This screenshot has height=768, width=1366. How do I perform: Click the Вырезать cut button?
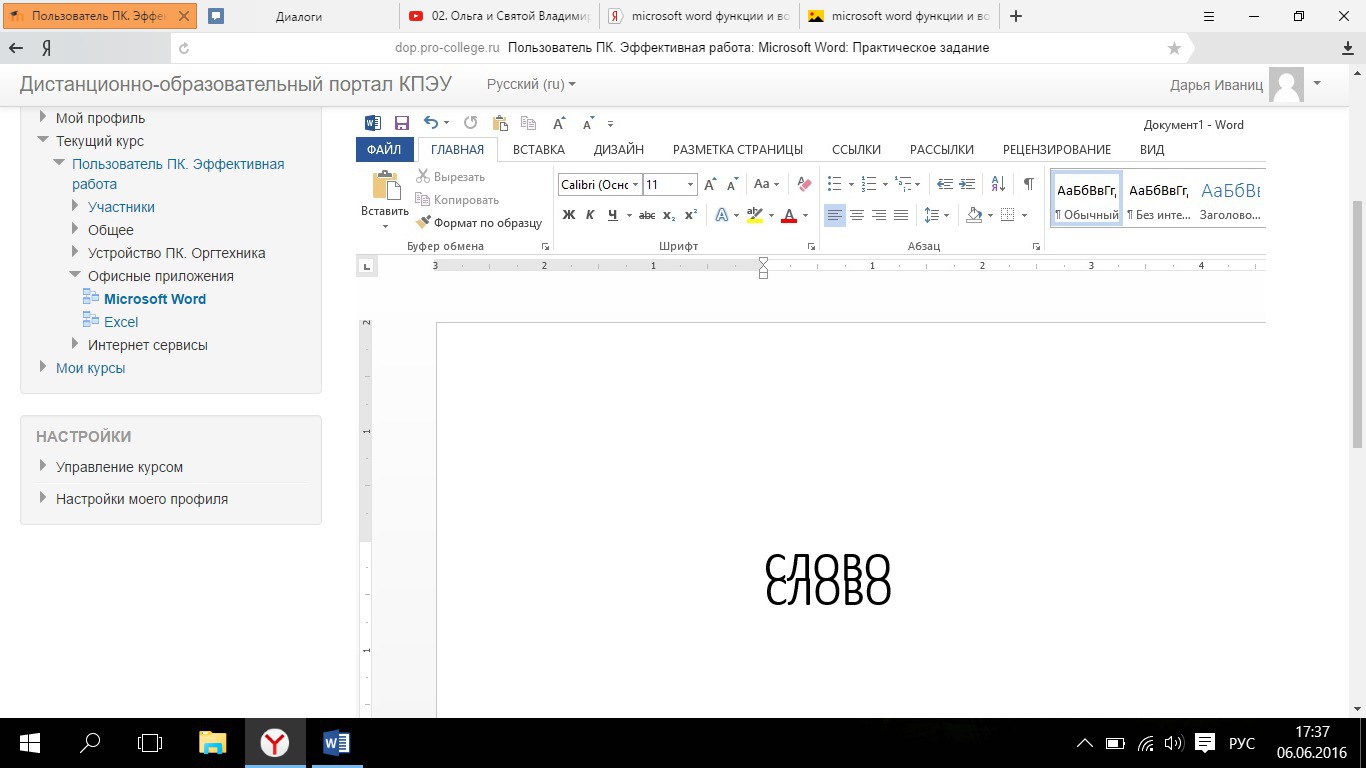tap(451, 177)
